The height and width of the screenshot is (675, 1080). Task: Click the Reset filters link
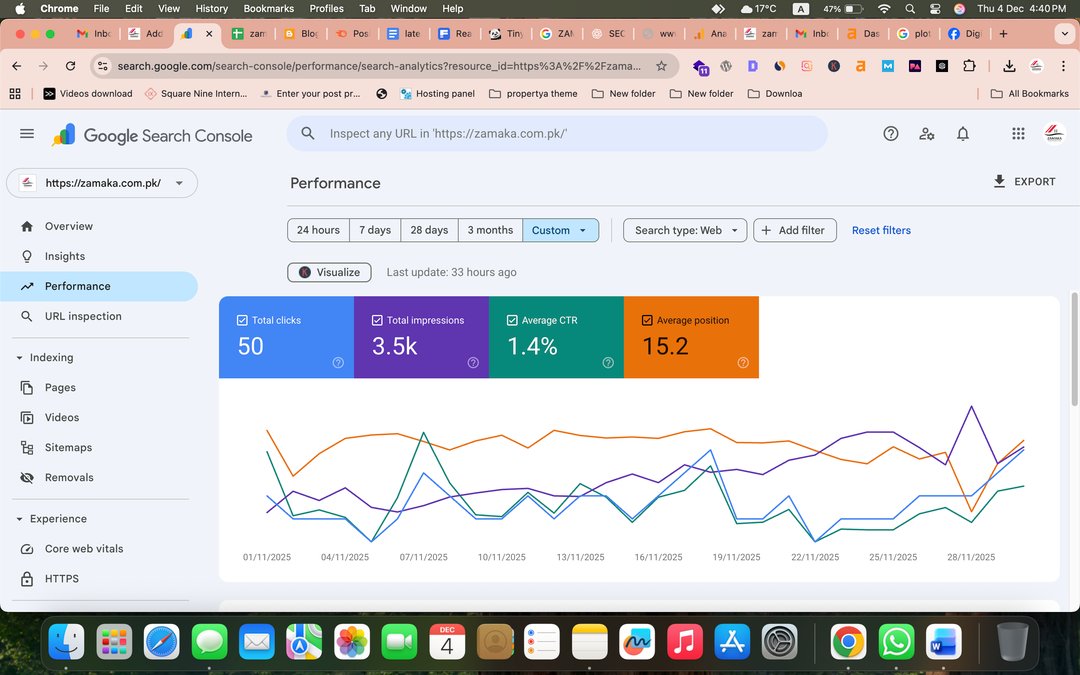pyautogui.click(x=881, y=230)
